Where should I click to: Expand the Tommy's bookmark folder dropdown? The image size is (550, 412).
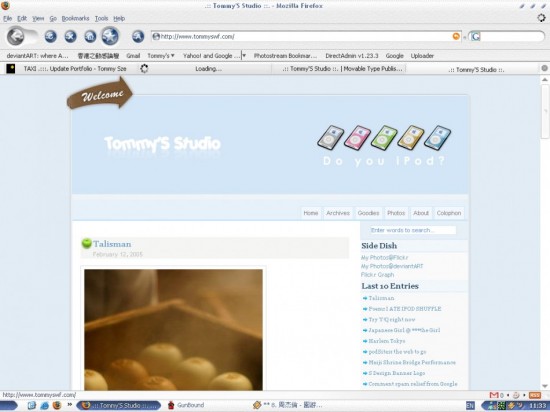[161, 56]
